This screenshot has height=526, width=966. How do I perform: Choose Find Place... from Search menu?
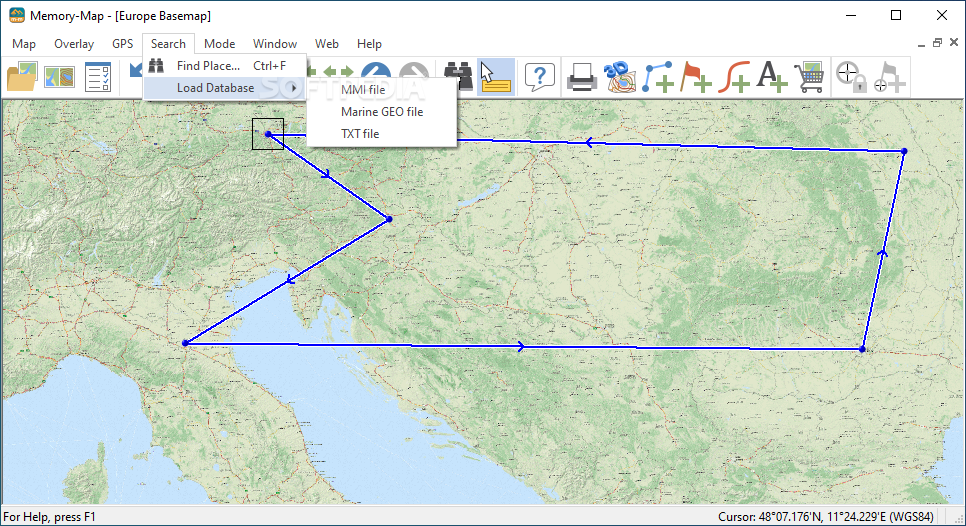[225, 65]
